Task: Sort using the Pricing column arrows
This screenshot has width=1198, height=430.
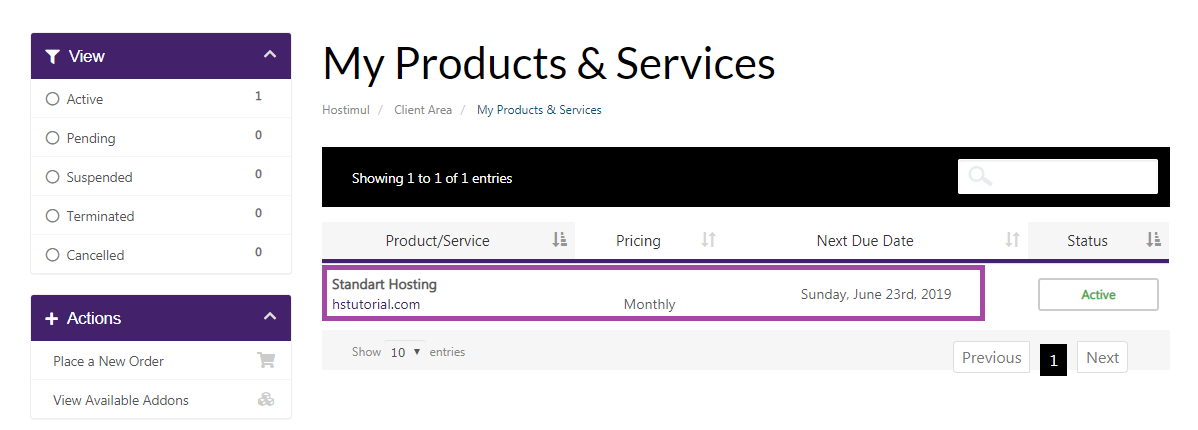Action: click(x=709, y=240)
